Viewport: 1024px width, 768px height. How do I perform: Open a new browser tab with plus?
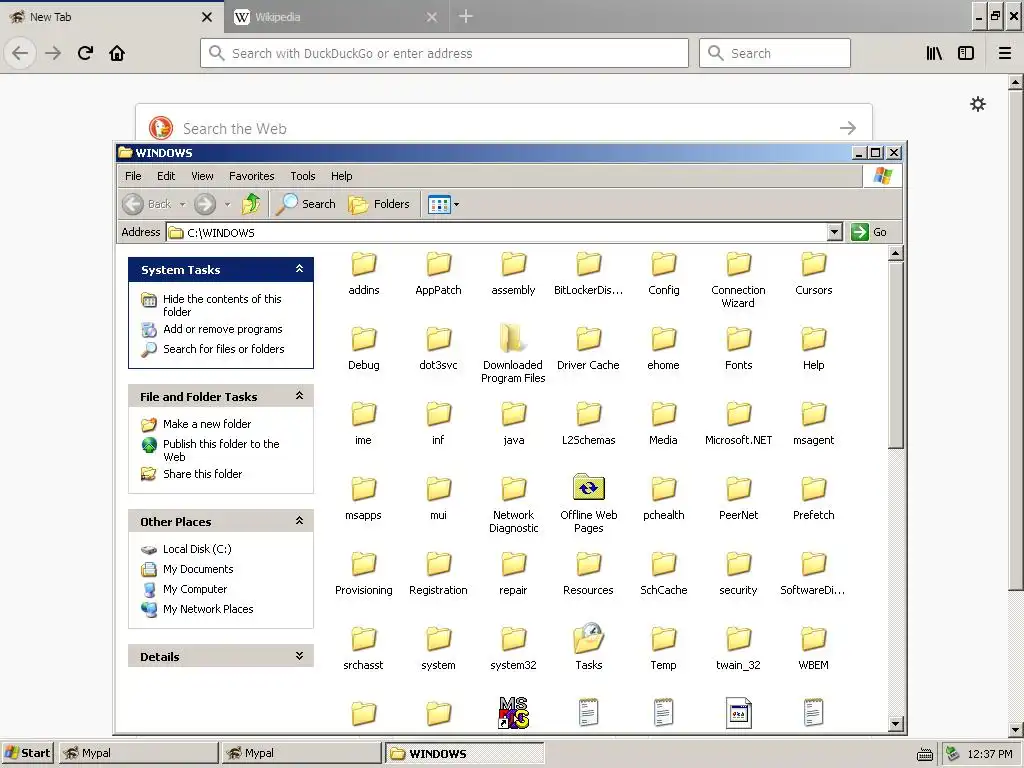pos(466,16)
